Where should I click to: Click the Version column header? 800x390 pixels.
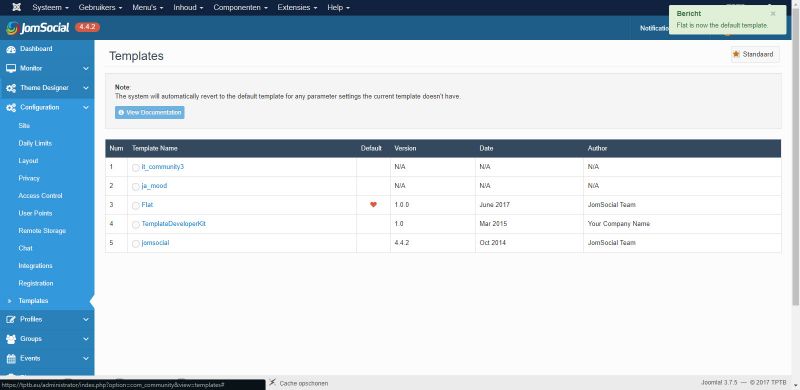[x=405, y=149]
